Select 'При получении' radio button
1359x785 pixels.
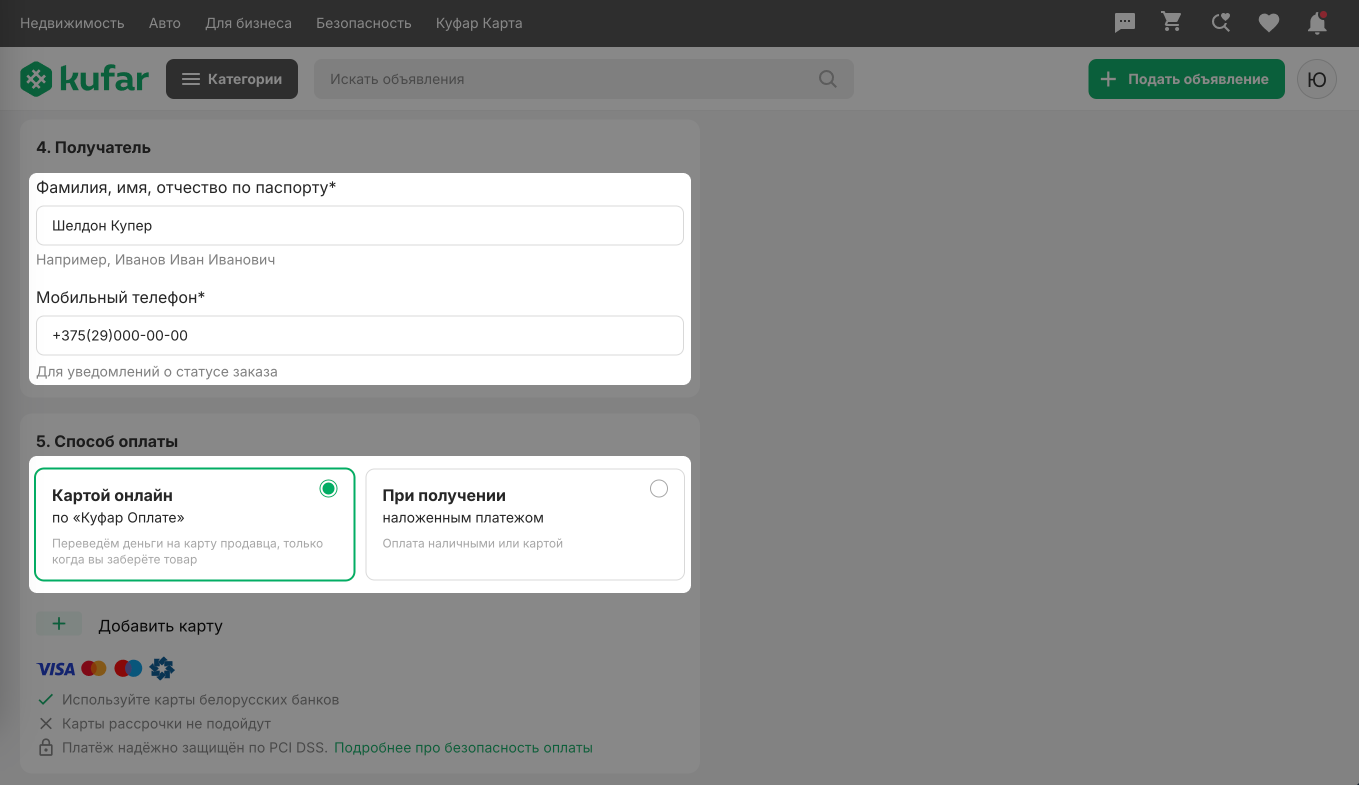pos(658,488)
